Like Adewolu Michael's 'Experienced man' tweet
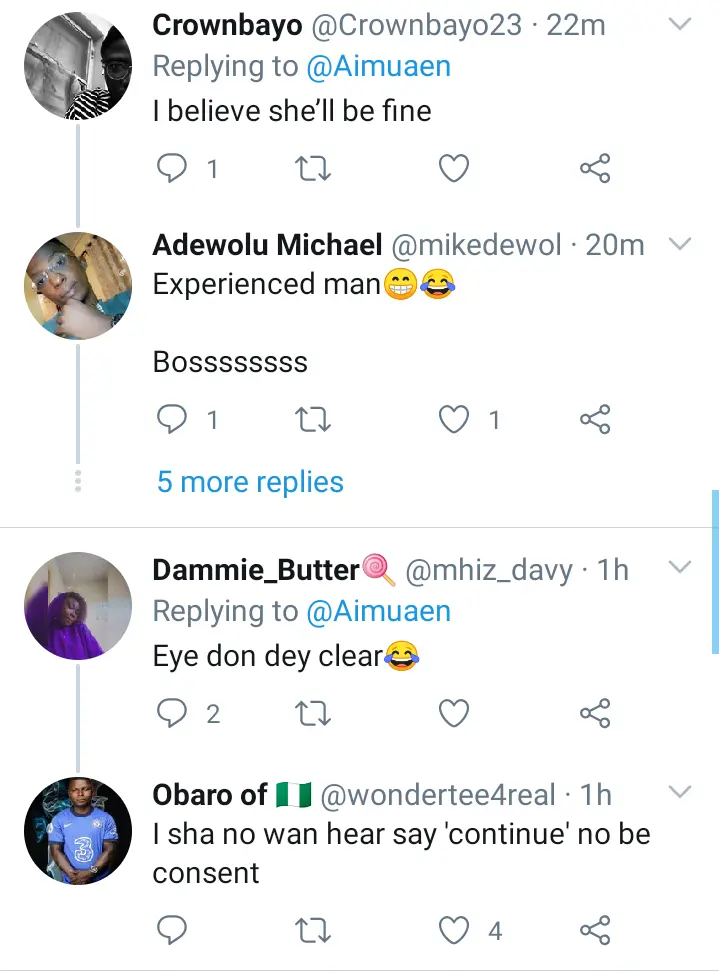This screenshot has height=974, width=719. [454, 419]
